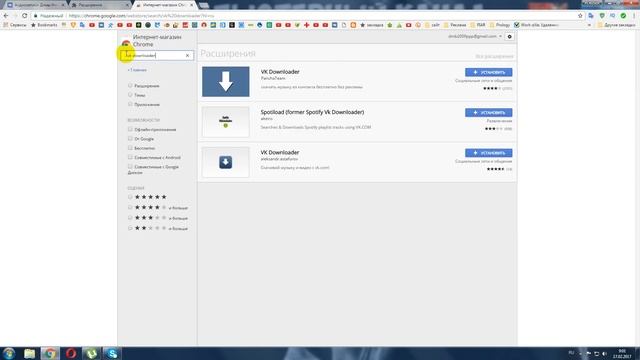This screenshot has width=640, height=360.
Task: Expand the bookmarks bar overflow chevron
Action: point(589,25)
